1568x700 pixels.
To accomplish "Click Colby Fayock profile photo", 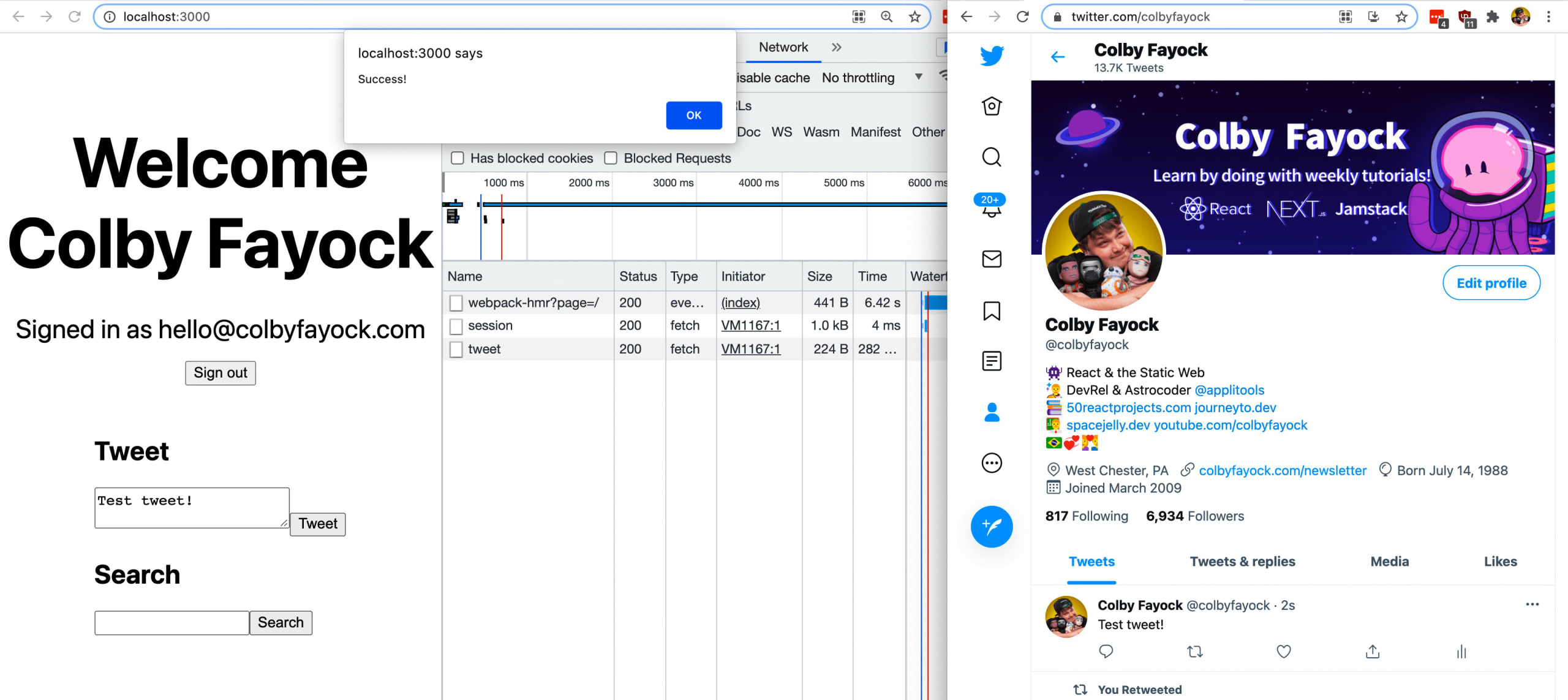I will [x=1104, y=252].
